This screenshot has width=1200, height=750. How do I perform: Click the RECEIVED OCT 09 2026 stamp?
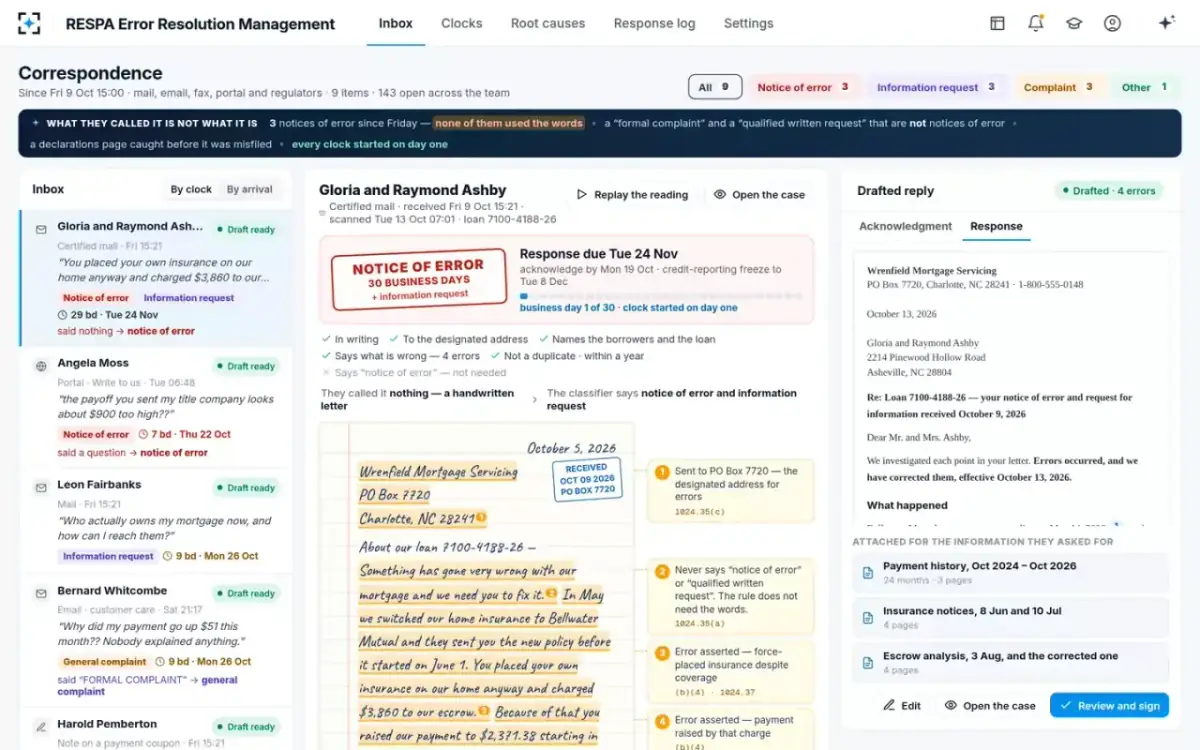[x=586, y=479]
